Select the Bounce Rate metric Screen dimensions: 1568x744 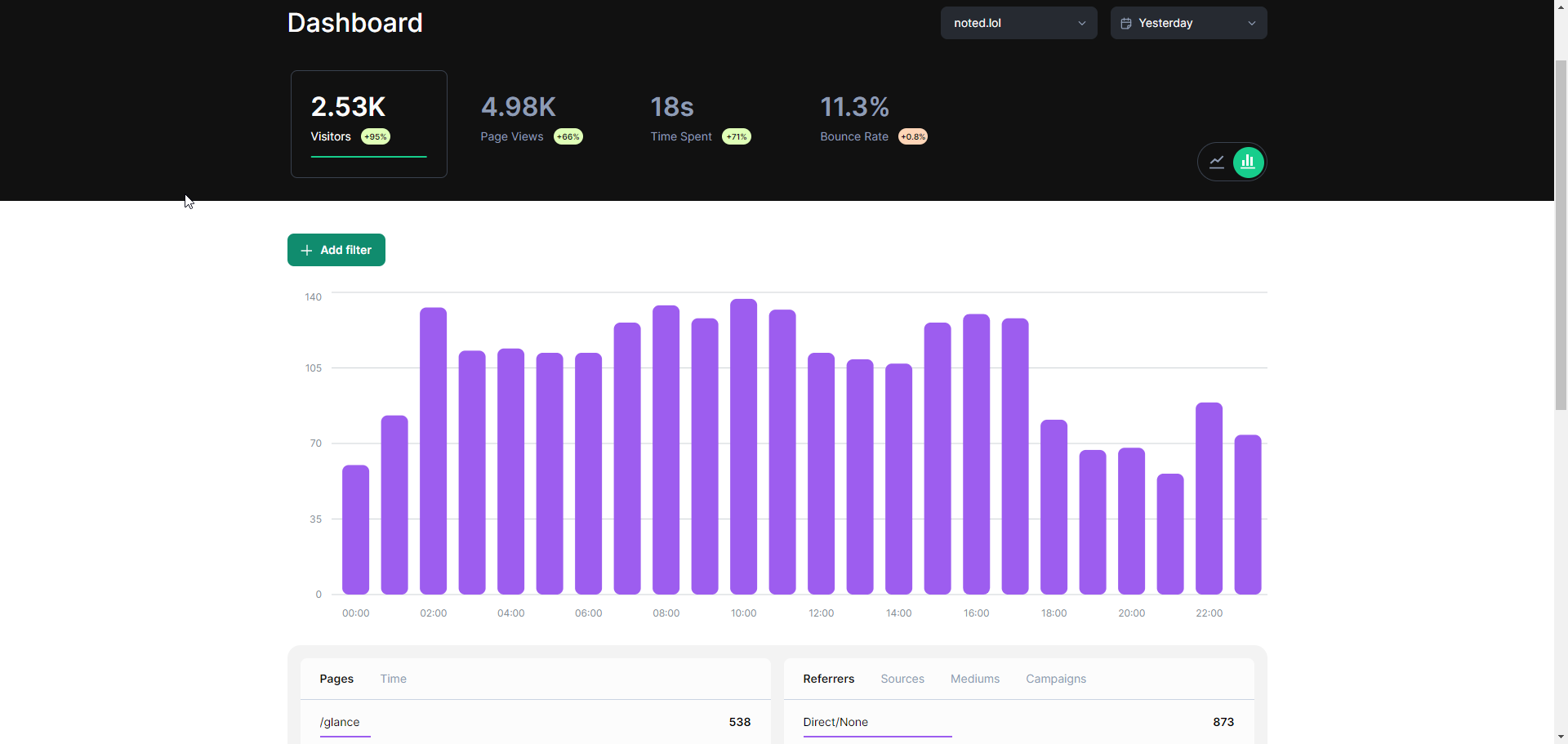click(874, 119)
